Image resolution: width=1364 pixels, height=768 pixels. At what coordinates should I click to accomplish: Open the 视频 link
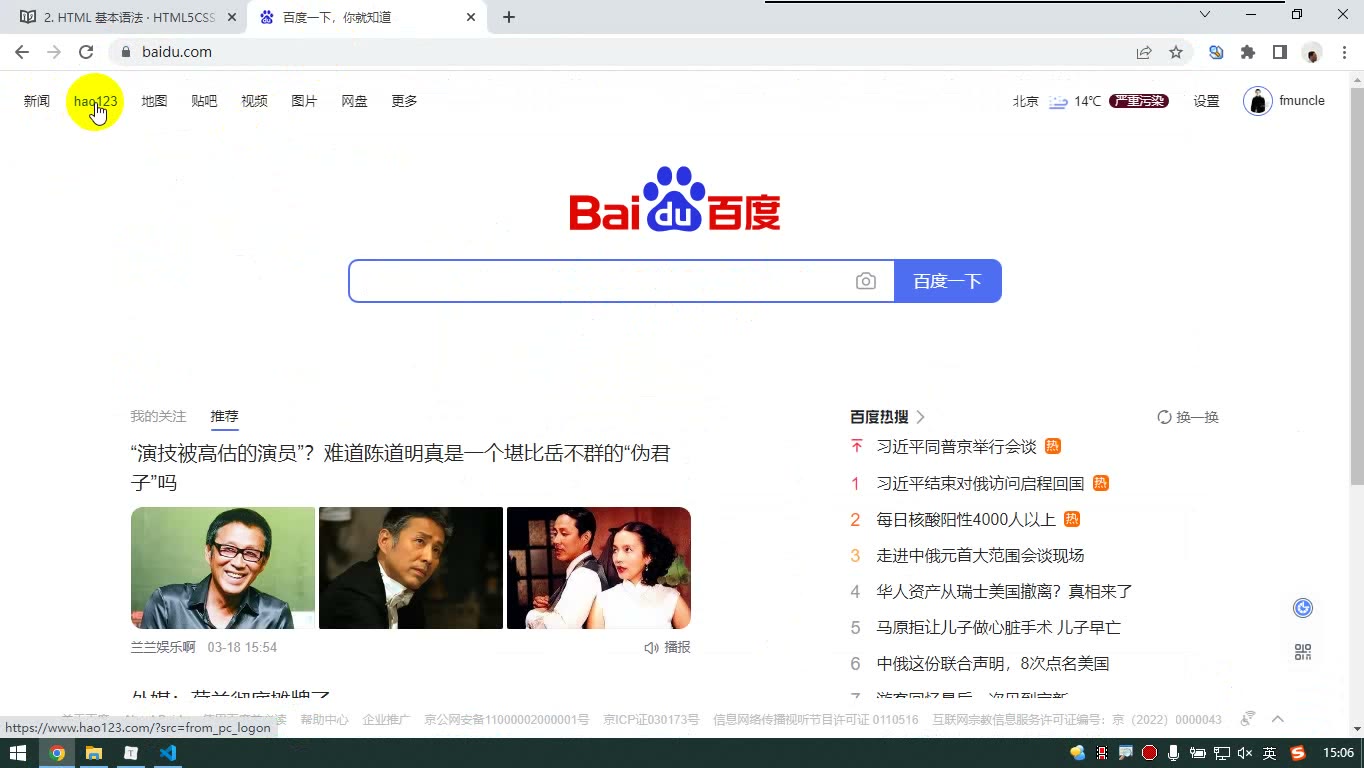coord(254,101)
